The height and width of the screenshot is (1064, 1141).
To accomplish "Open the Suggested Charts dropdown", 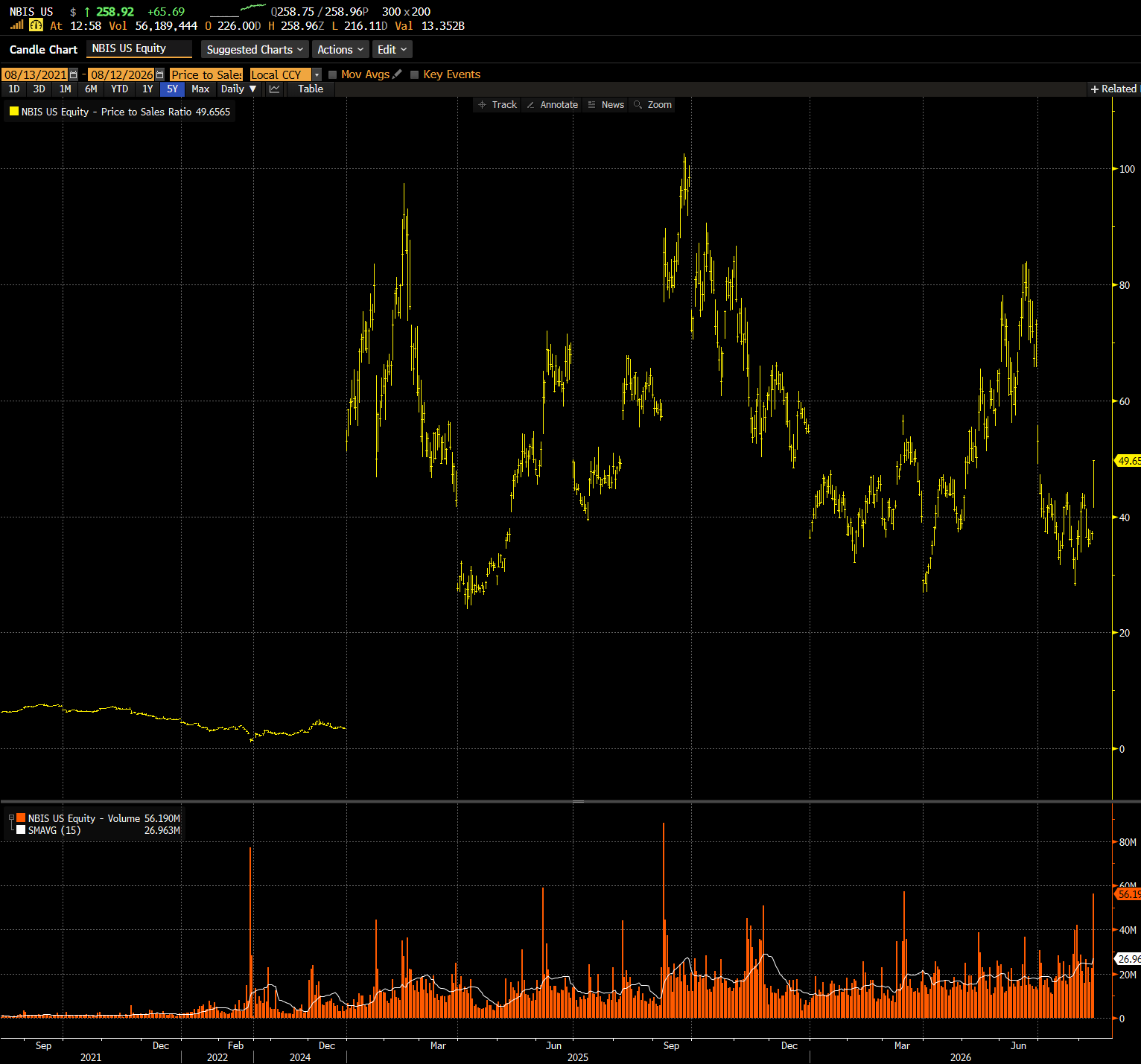I will 255,49.
